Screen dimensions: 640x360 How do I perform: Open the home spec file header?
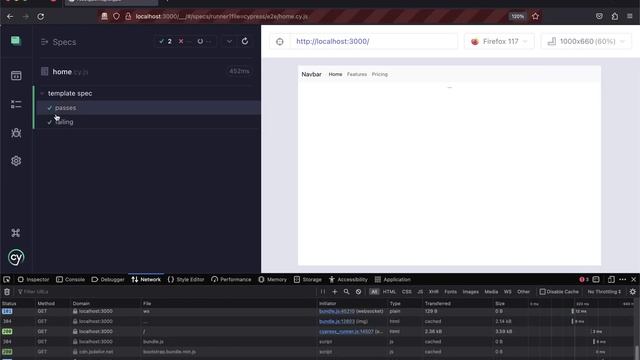[148, 71]
